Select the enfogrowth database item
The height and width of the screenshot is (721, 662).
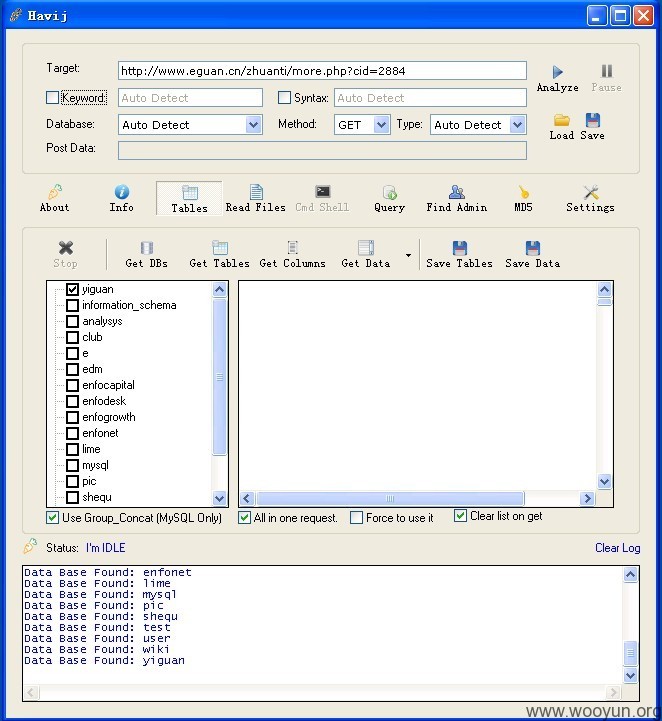109,417
